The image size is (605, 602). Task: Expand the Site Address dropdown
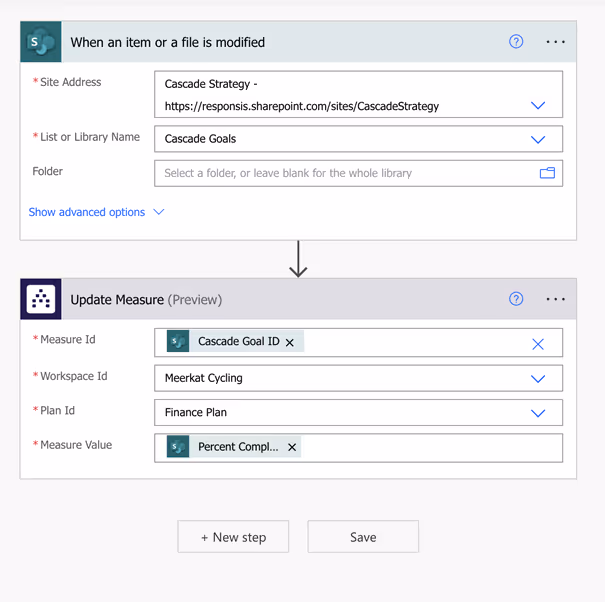point(538,105)
